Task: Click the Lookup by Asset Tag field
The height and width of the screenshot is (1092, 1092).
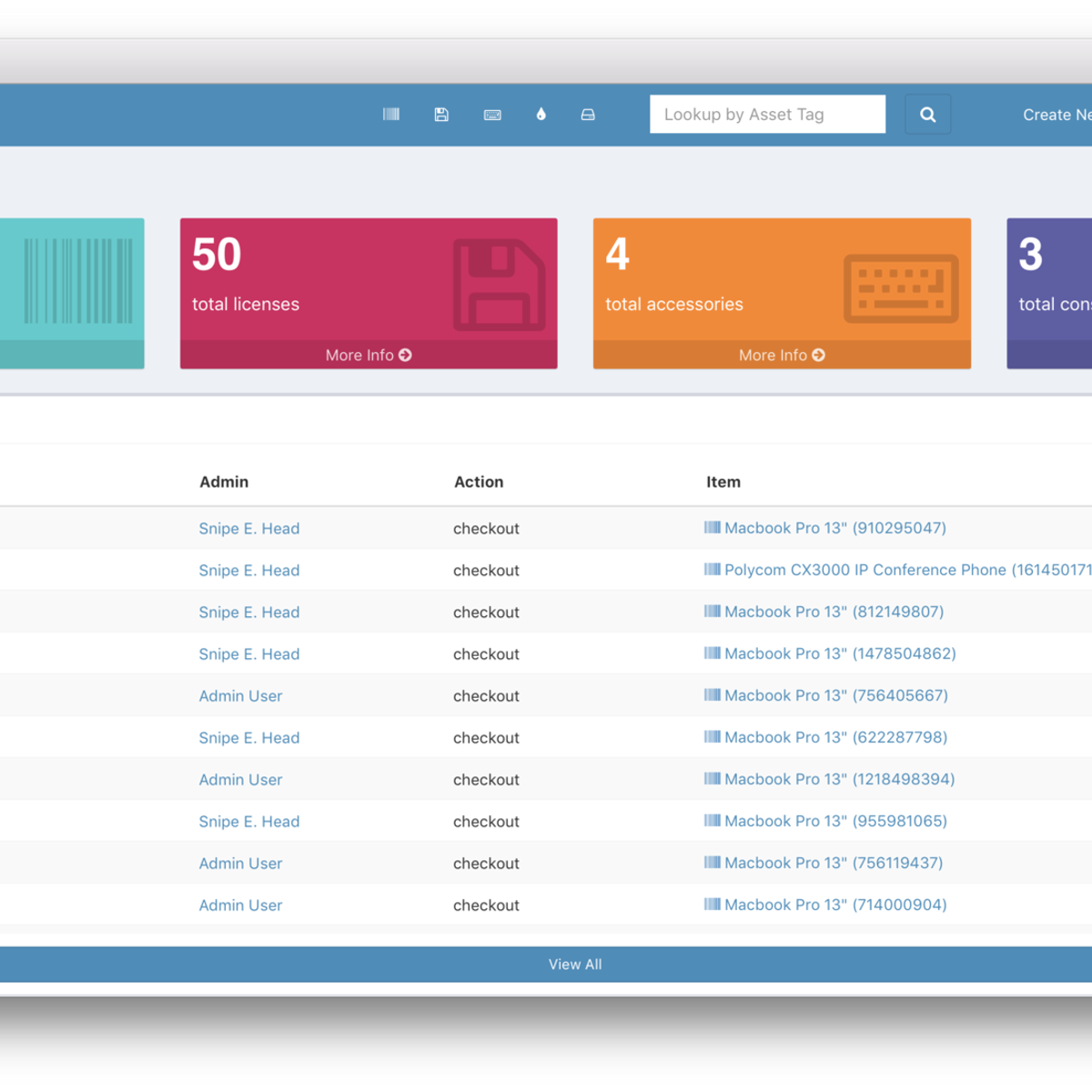Action: pos(767,115)
